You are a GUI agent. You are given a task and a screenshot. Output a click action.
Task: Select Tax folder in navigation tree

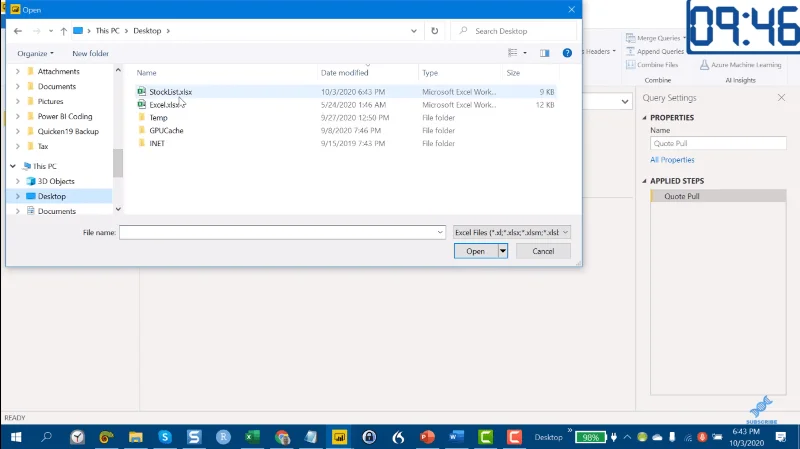pos(43,146)
